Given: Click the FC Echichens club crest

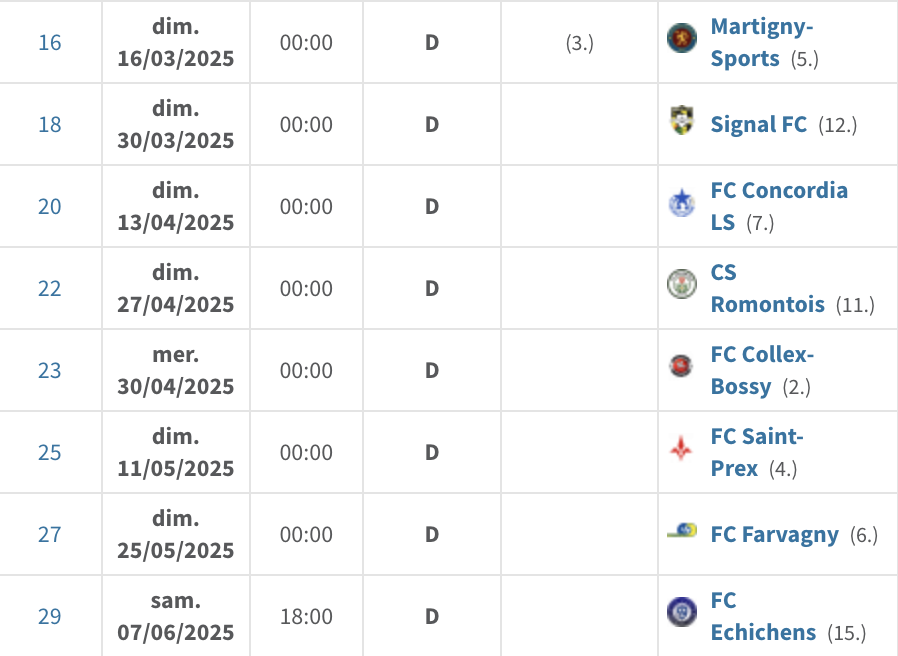Looking at the screenshot, I should click(x=682, y=611).
